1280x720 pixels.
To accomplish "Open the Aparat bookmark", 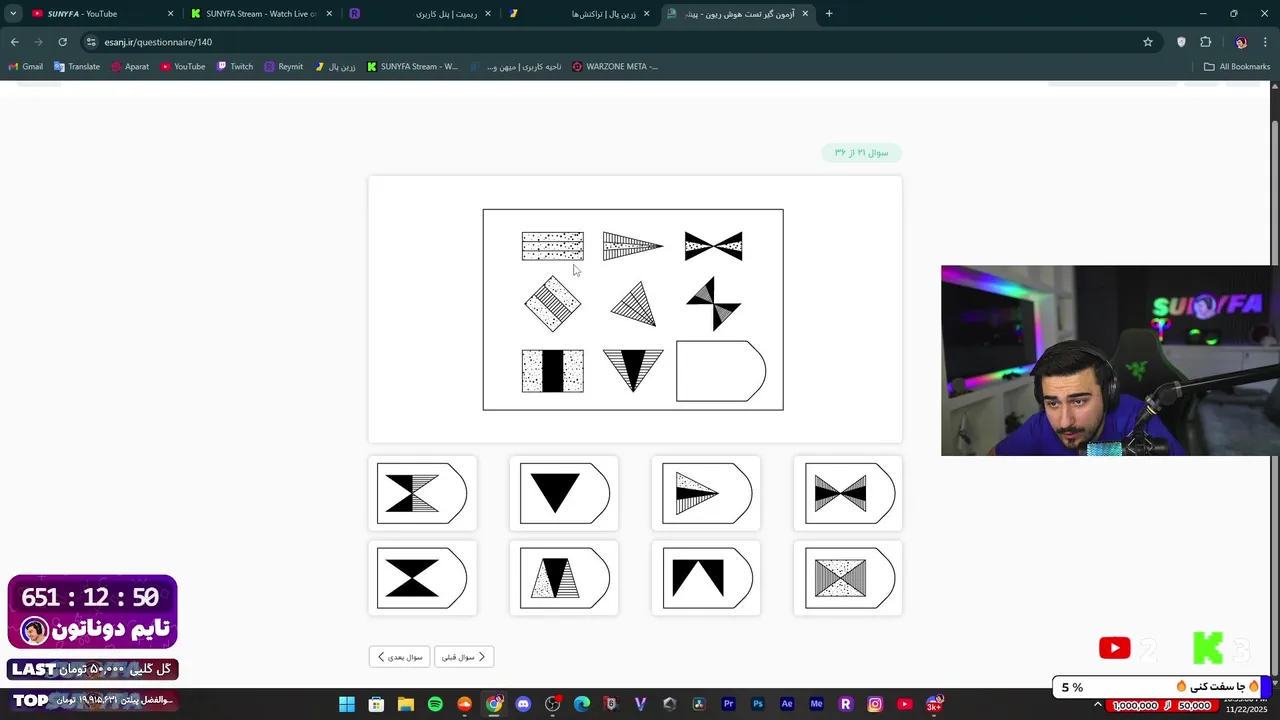I will (x=130, y=67).
